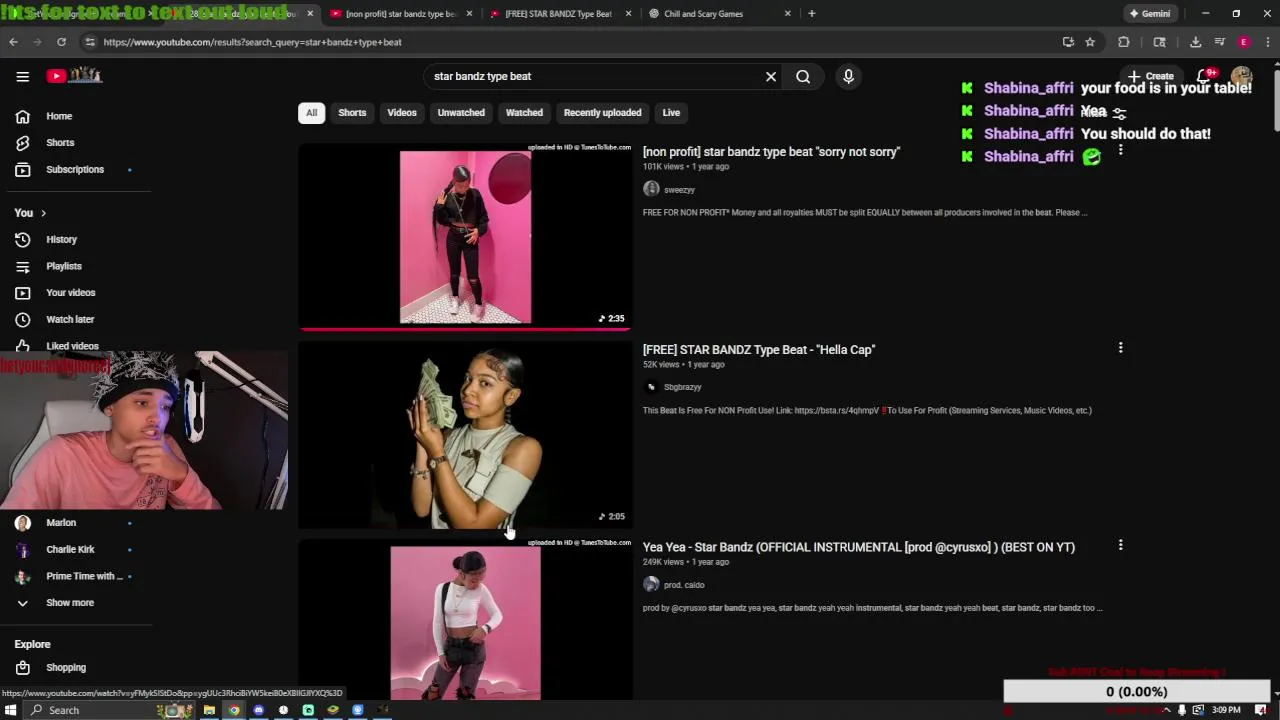Click the YouTube search input field
Viewport: 1280px width, 720px height.
(x=595, y=76)
